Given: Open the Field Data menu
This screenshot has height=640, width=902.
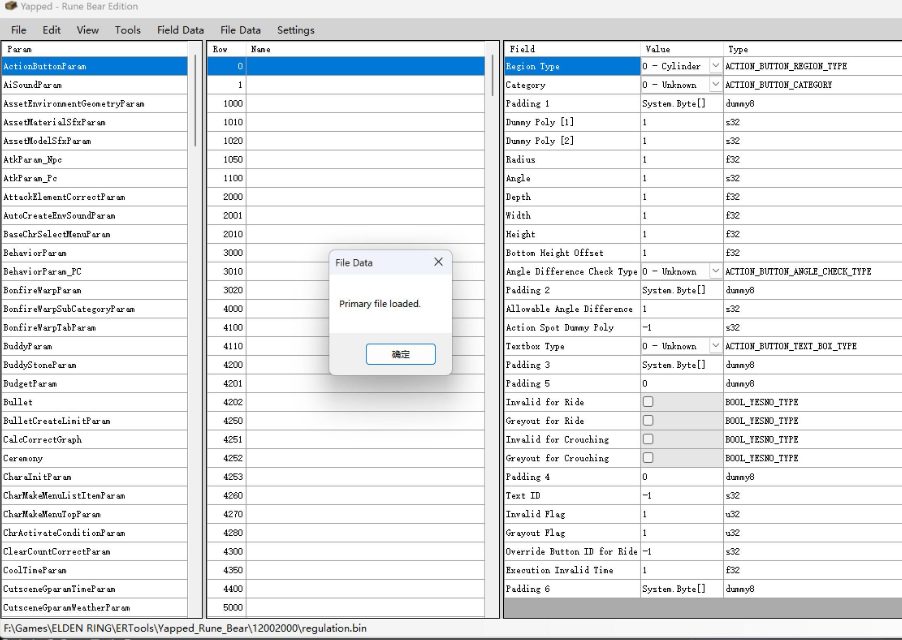Looking at the screenshot, I should pos(180,30).
